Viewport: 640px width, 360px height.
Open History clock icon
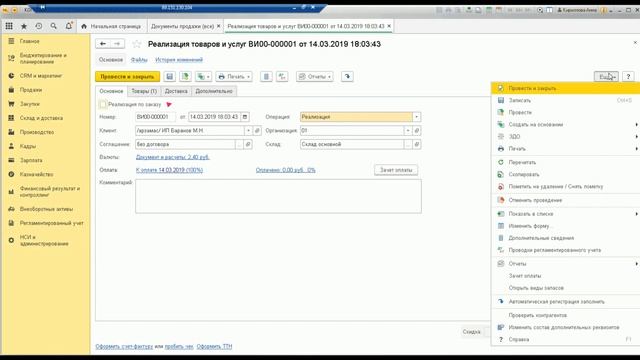point(39,26)
